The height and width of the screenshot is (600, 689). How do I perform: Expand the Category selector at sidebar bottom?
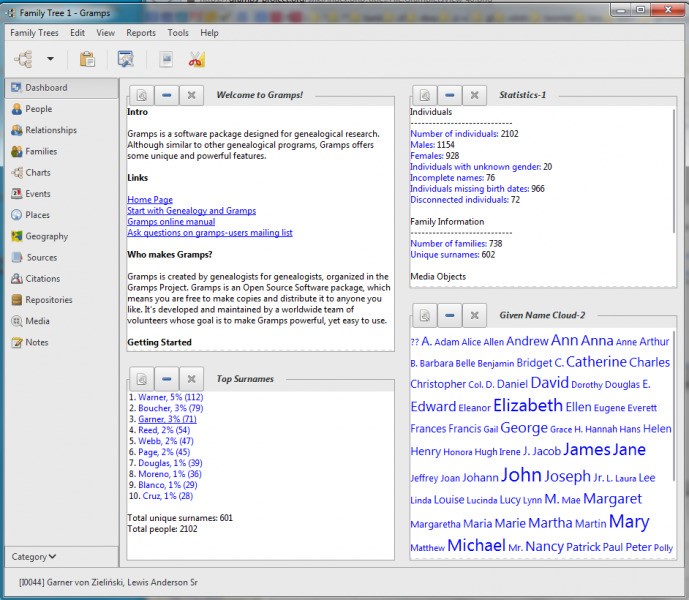(35, 556)
